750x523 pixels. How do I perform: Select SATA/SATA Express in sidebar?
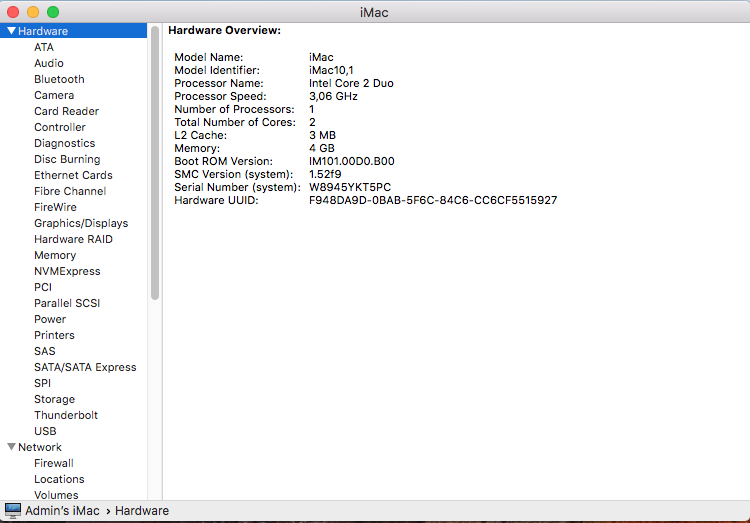pos(85,367)
